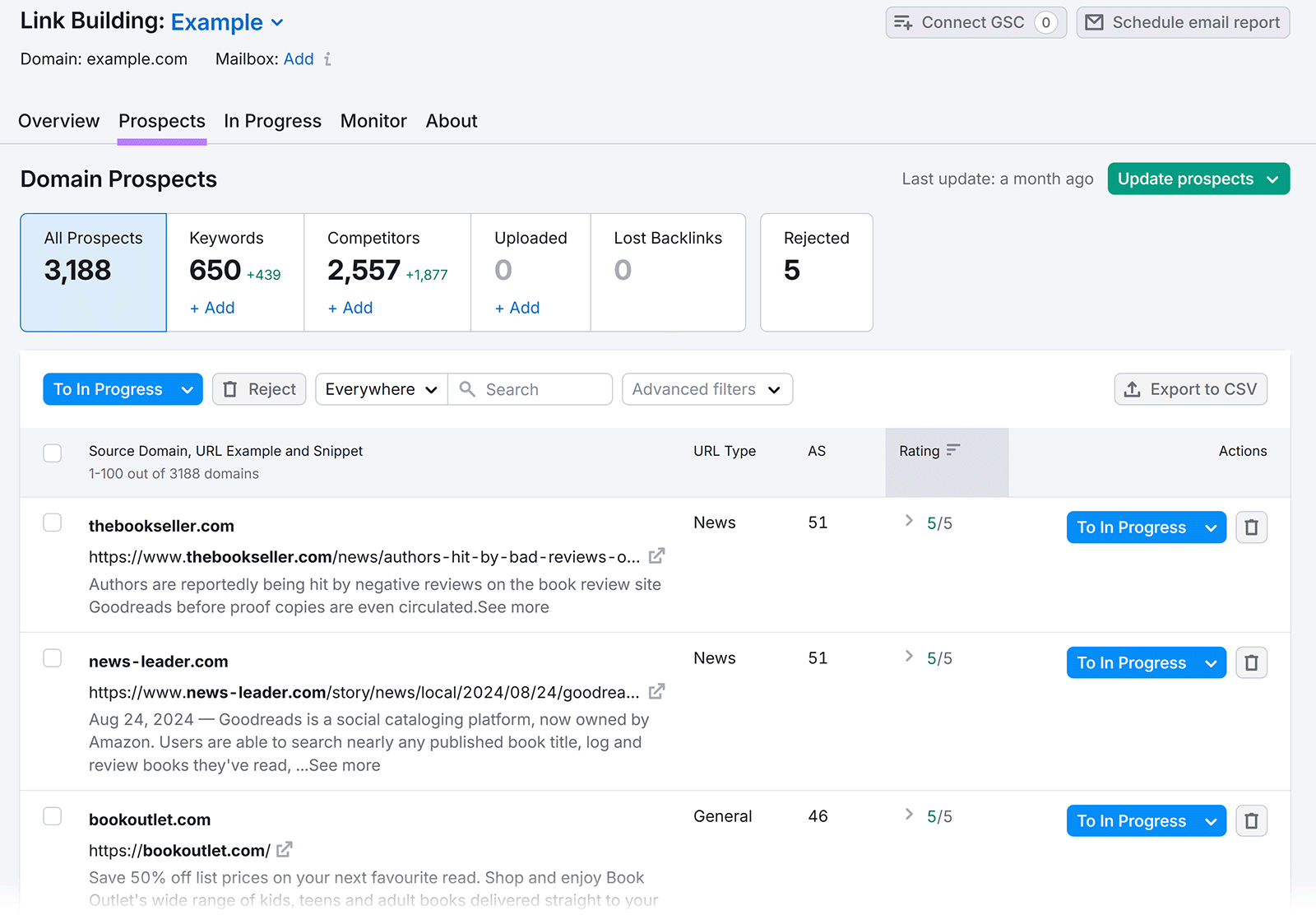Open the Everywhere filter dropdown
The width and height of the screenshot is (1316, 915).
(380, 388)
